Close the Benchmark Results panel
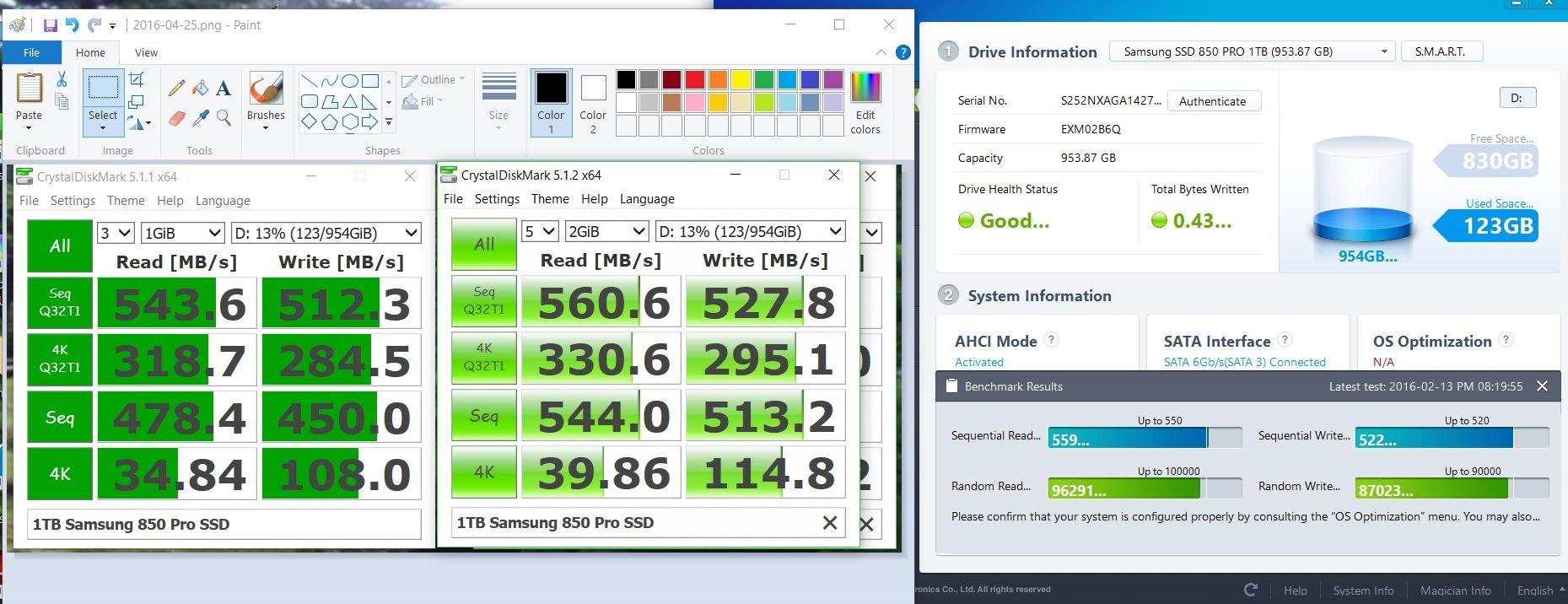The width and height of the screenshot is (1568, 604). tap(1542, 386)
